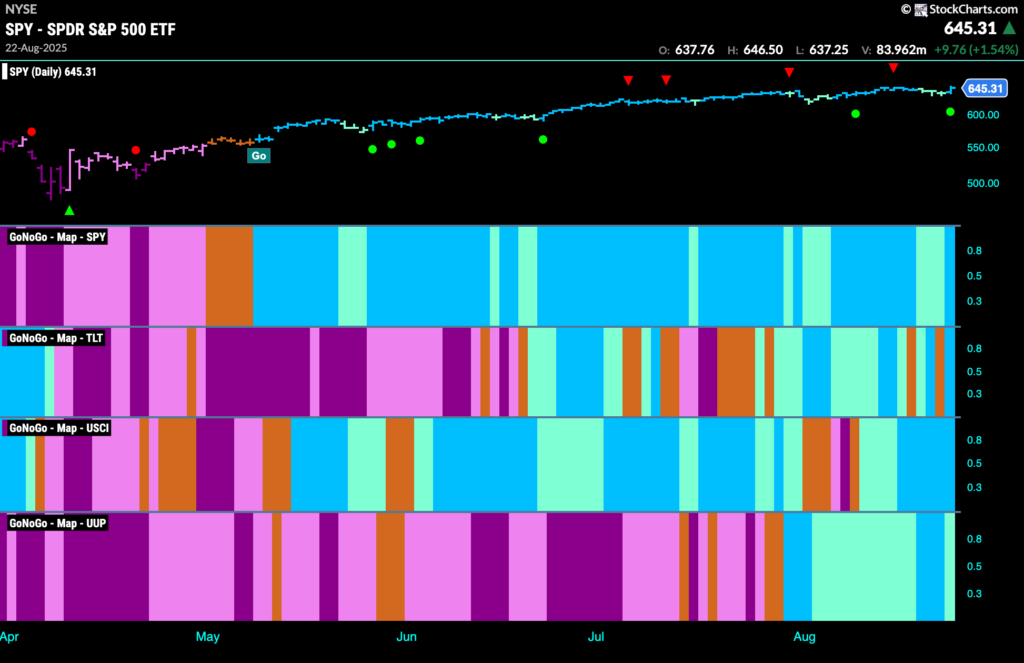Select the isolated green circle in late June

pyautogui.click(x=543, y=139)
